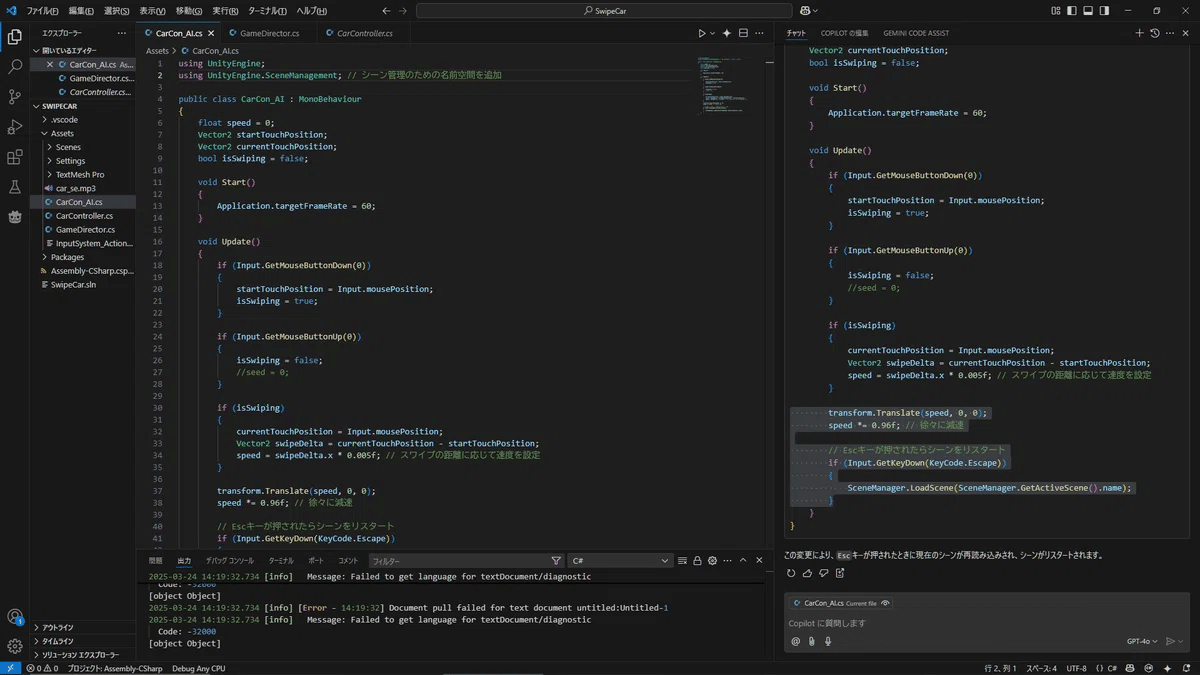This screenshot has height=675, width=1200.
Task: Open the C# output channel dropdown
Action: click(618, 560)
